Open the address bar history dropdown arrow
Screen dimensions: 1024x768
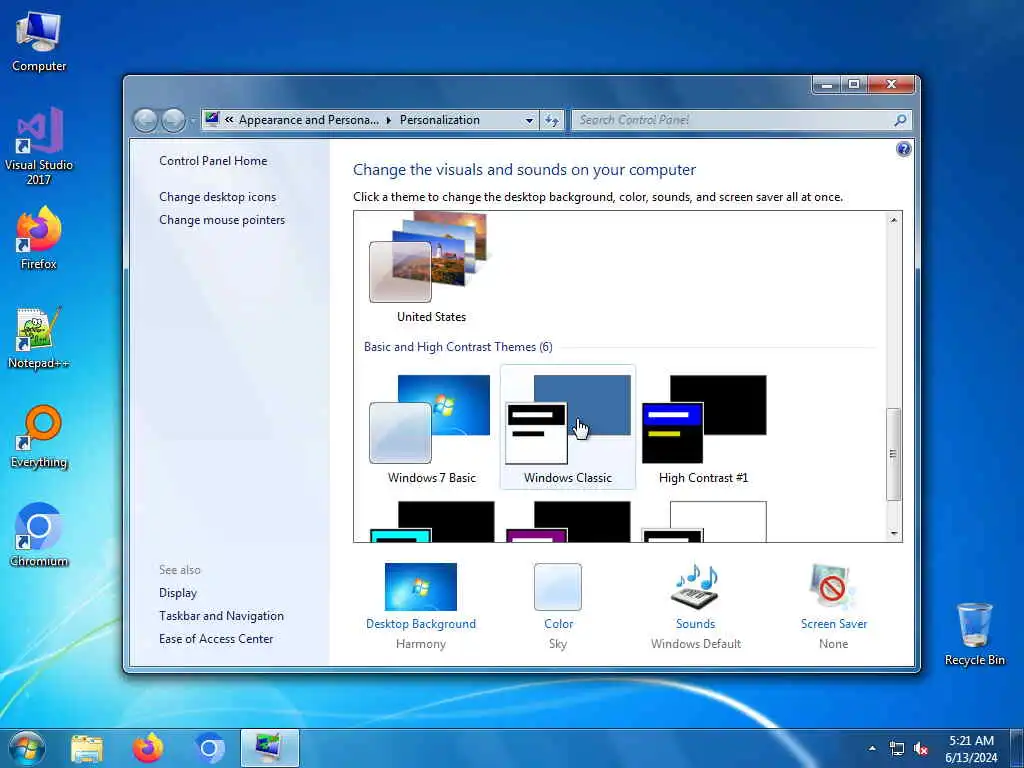click(529, 121)
